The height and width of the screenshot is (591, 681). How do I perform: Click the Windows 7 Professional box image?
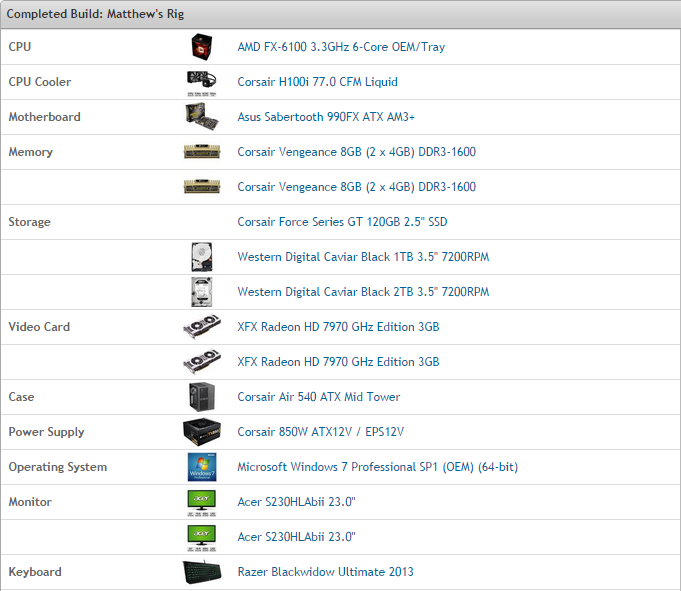(202, 467)
